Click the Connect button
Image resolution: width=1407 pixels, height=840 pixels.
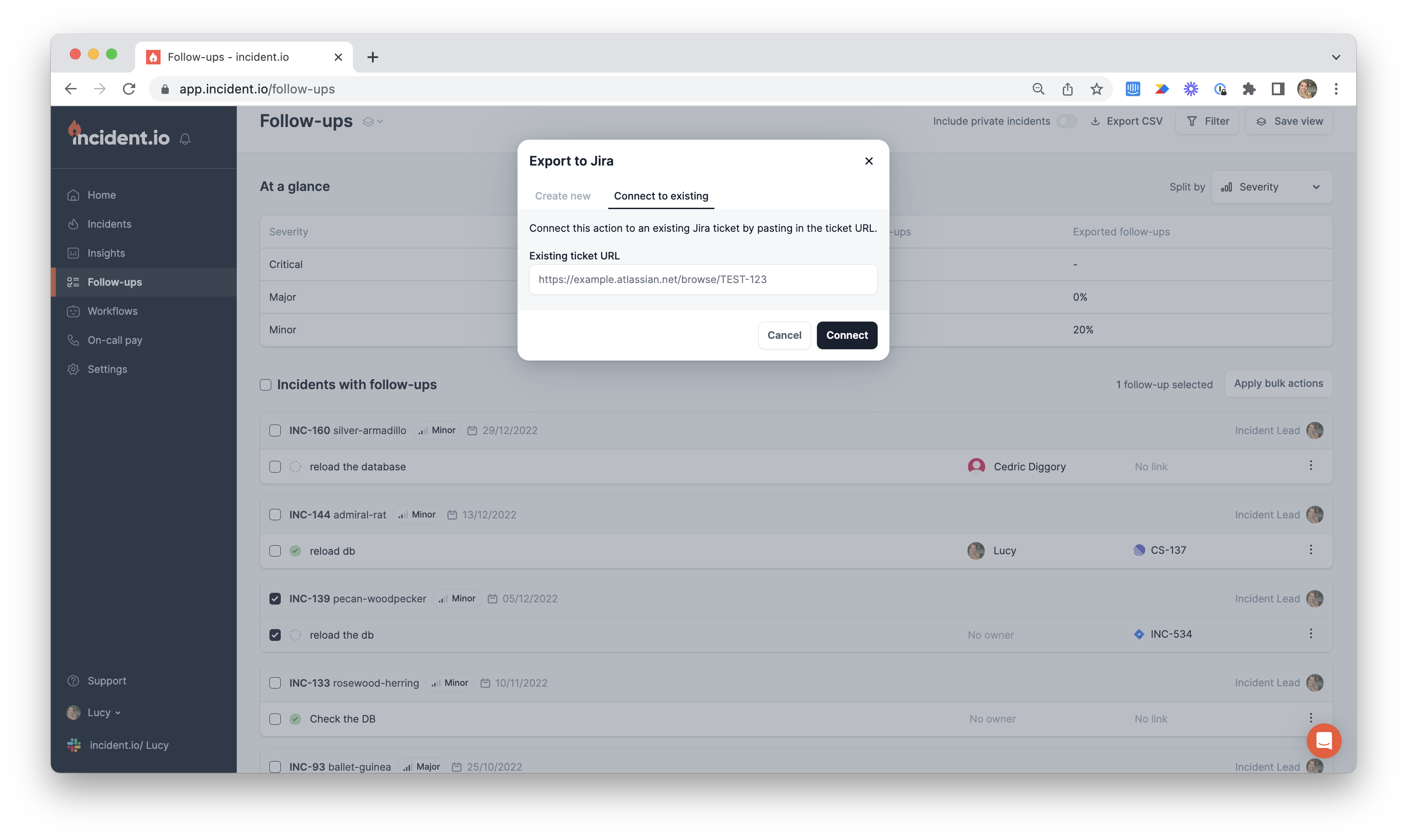pyautogui.click(x=846, y=335)
